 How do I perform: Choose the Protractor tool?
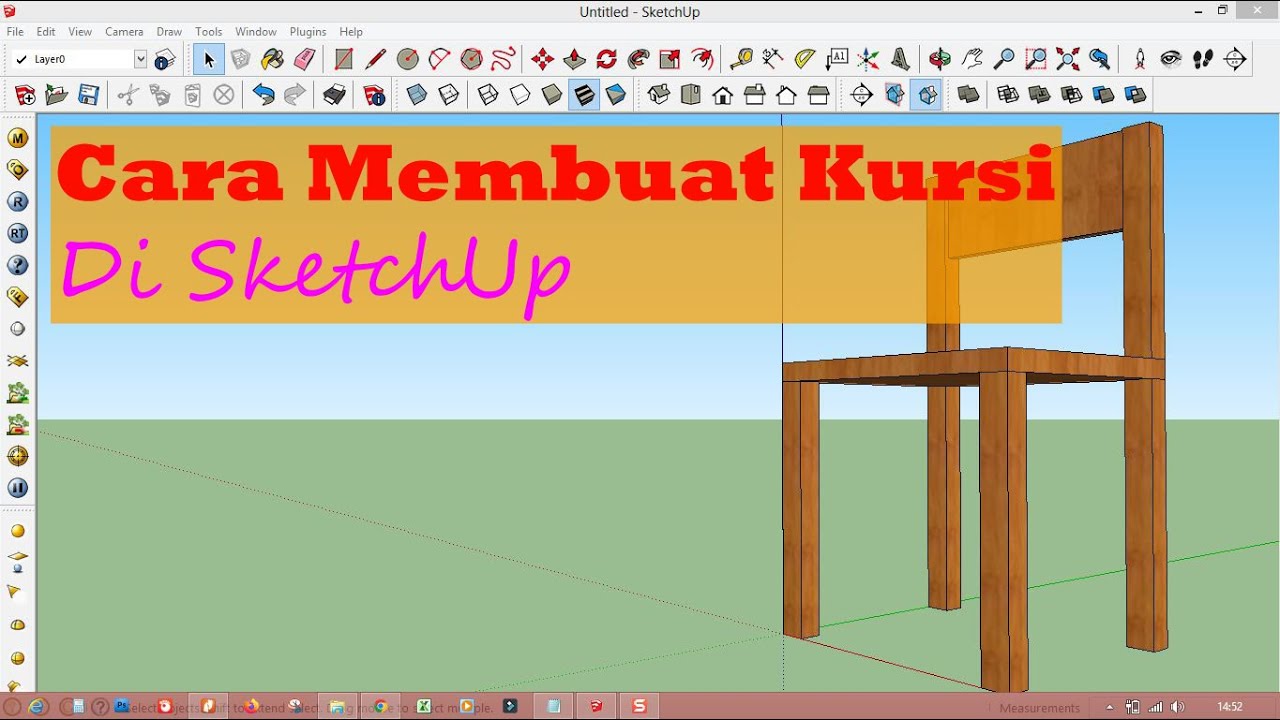coord(805,59)
